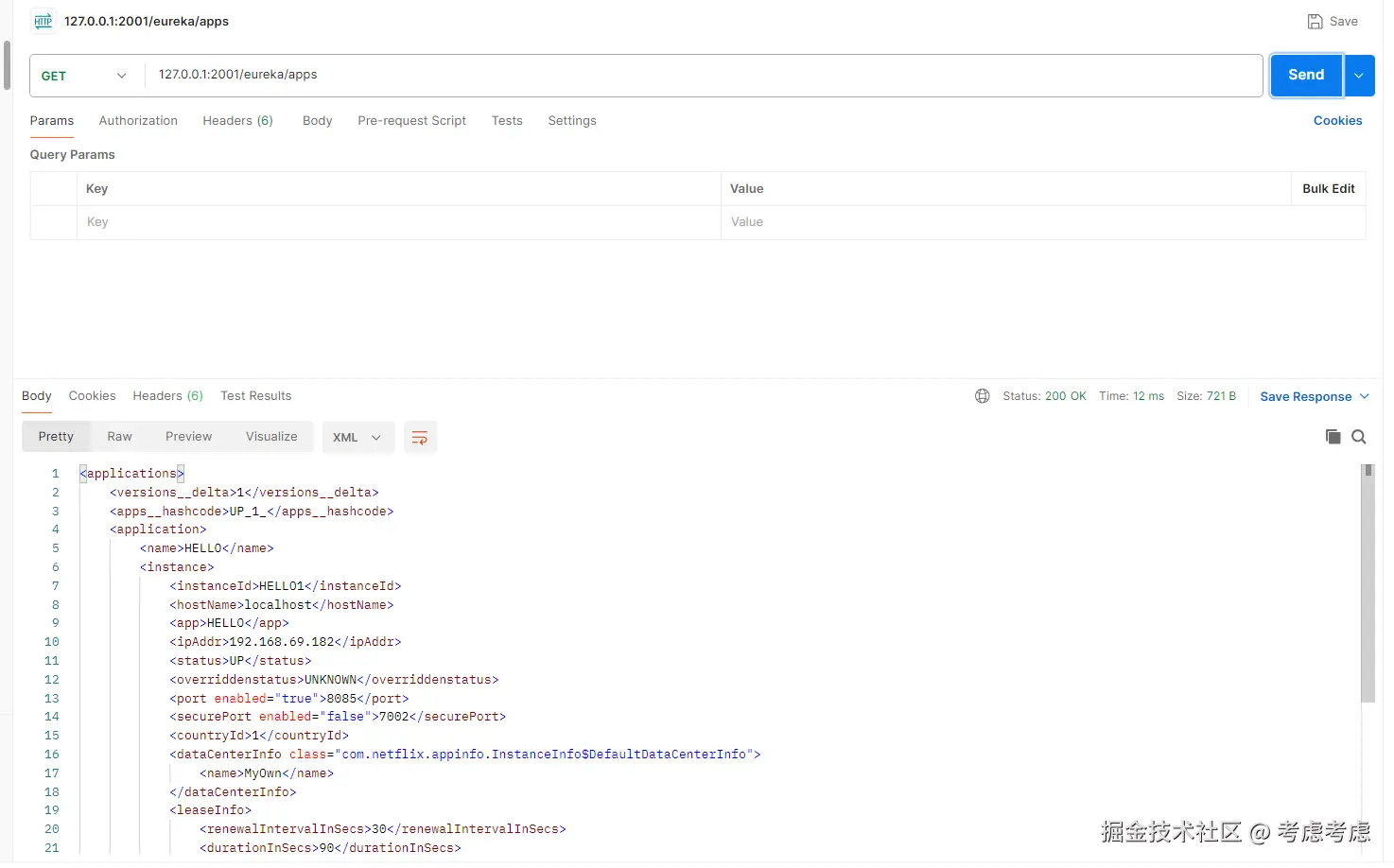Screen dimensions: 1394x868
Task: Click the applications tag on line 1
Action: pyautogui.click(x=131, y=474)
